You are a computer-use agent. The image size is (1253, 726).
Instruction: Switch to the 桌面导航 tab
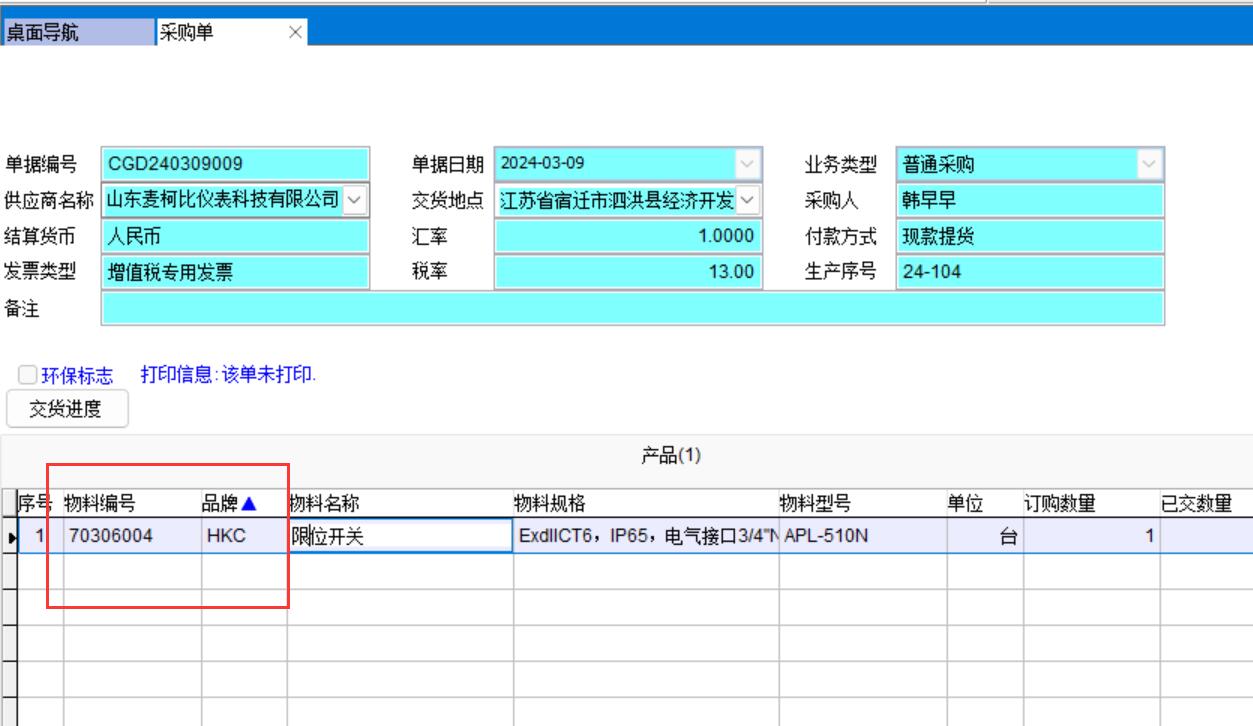(x=78, y=33)
